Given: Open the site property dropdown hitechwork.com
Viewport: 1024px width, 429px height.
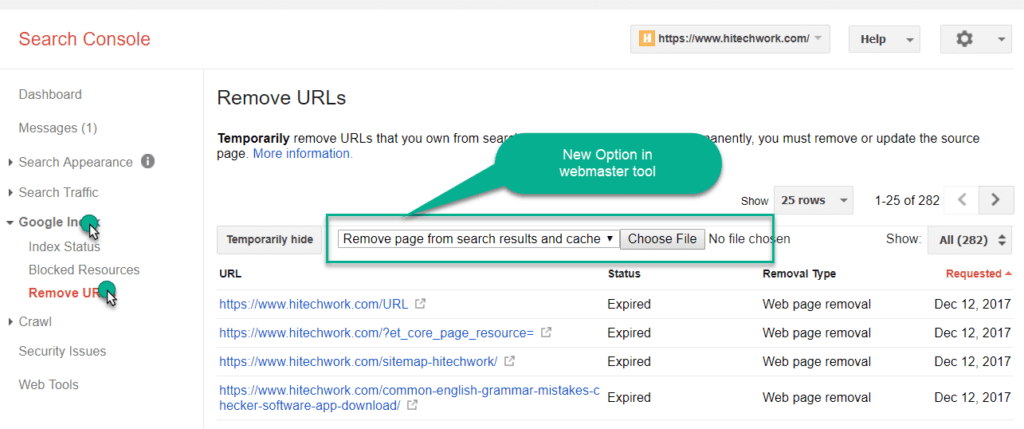Looking at the screenshot, I should [730, 39].
